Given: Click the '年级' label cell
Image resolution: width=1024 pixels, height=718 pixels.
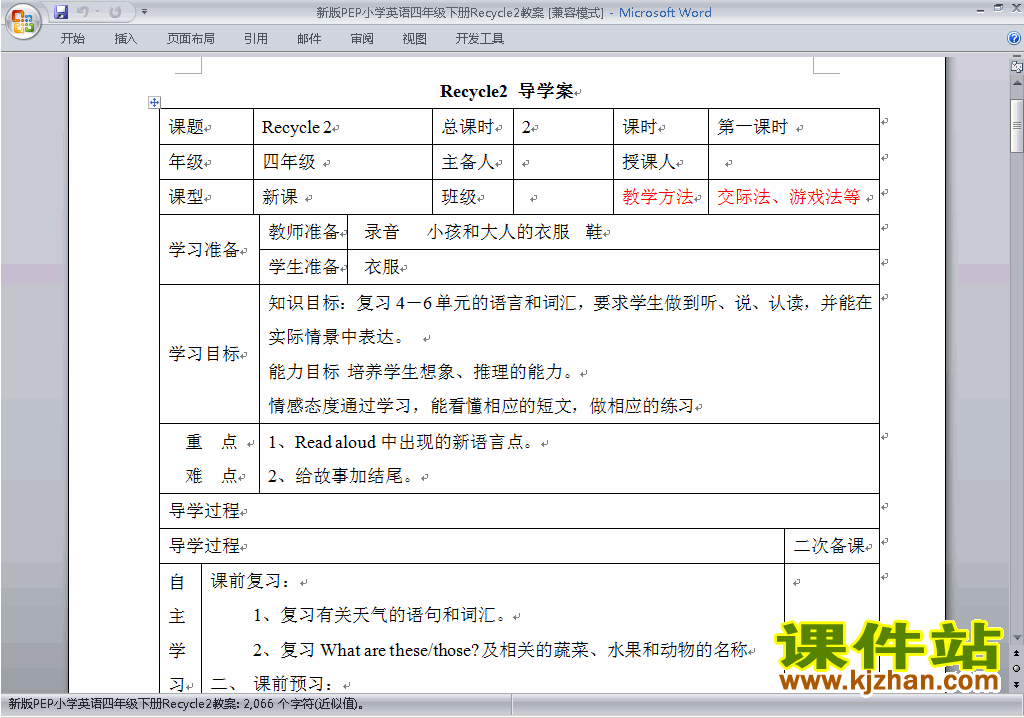Looking at the screenshot, I should pos(206,161).
